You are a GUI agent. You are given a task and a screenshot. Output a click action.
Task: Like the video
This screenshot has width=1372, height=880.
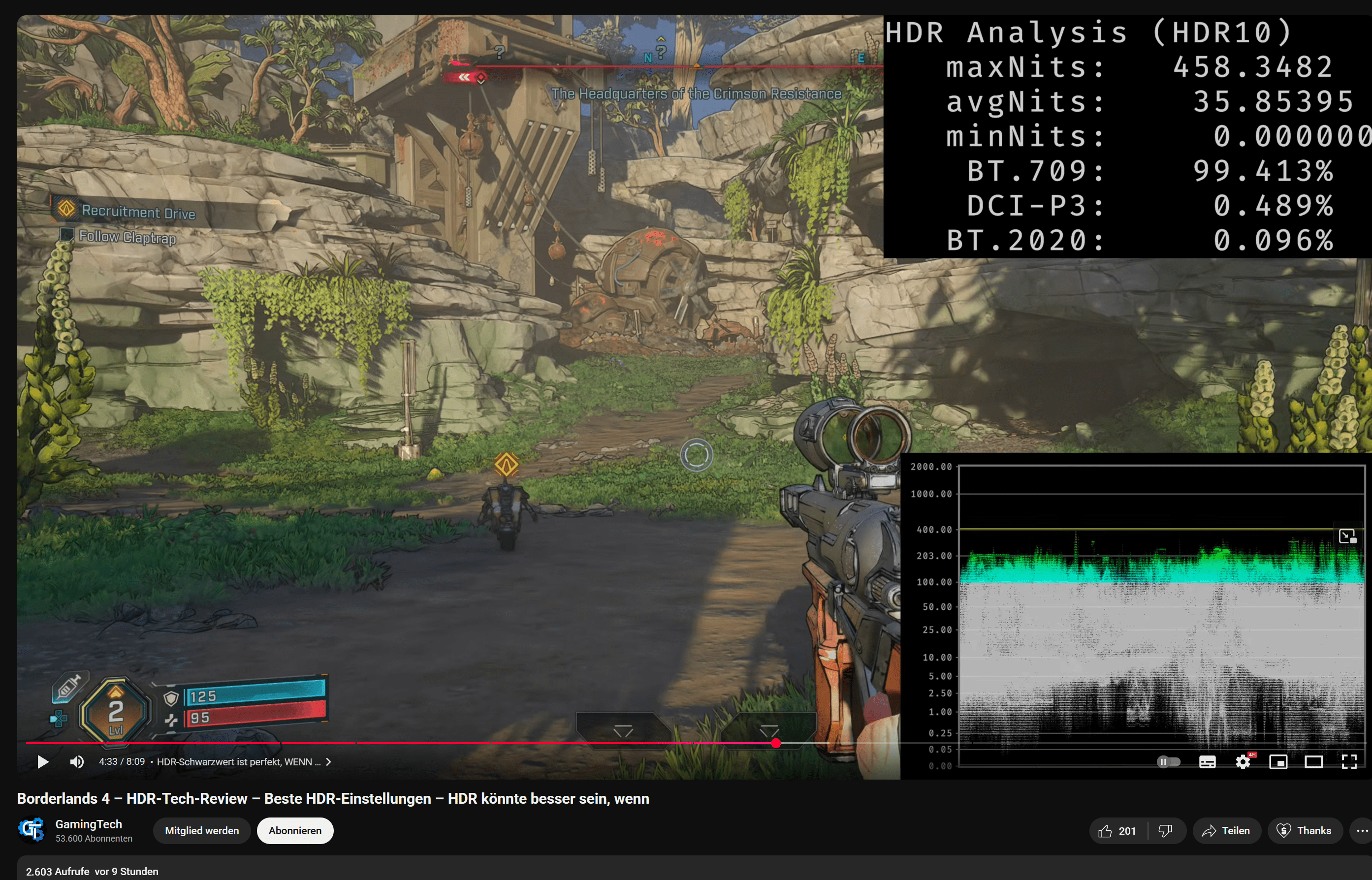tap(1117, 831)
